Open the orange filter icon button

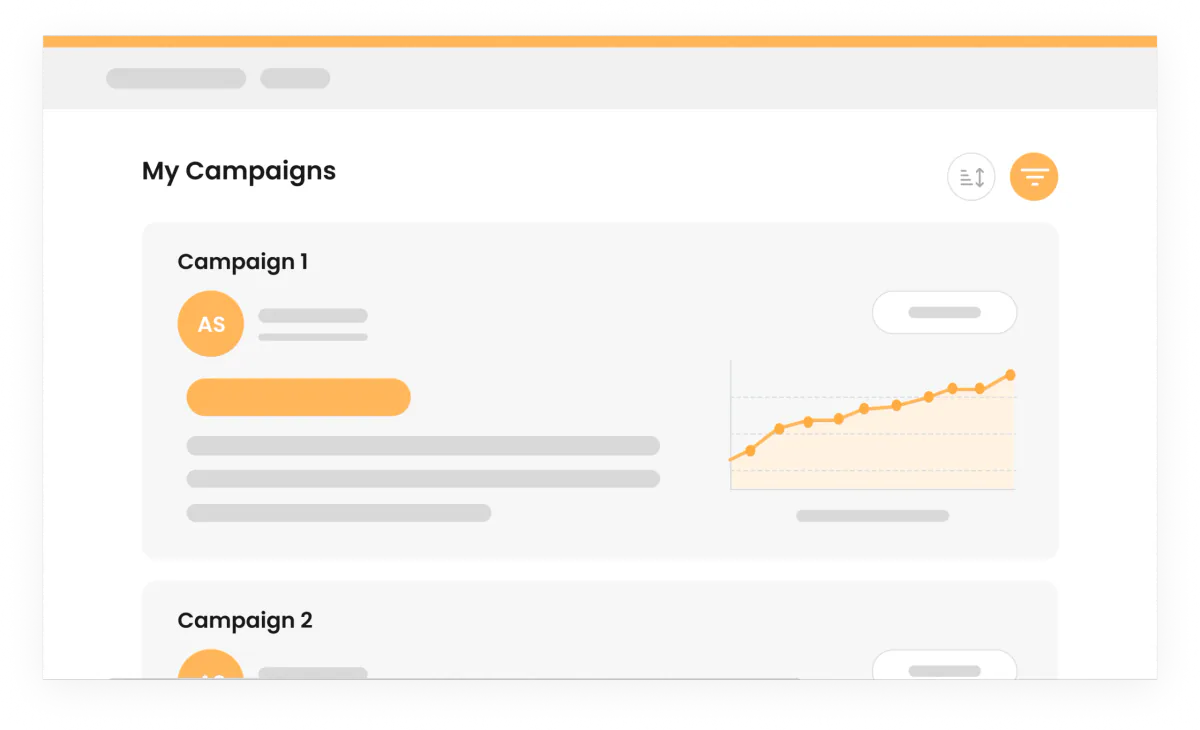[1034, 178]
